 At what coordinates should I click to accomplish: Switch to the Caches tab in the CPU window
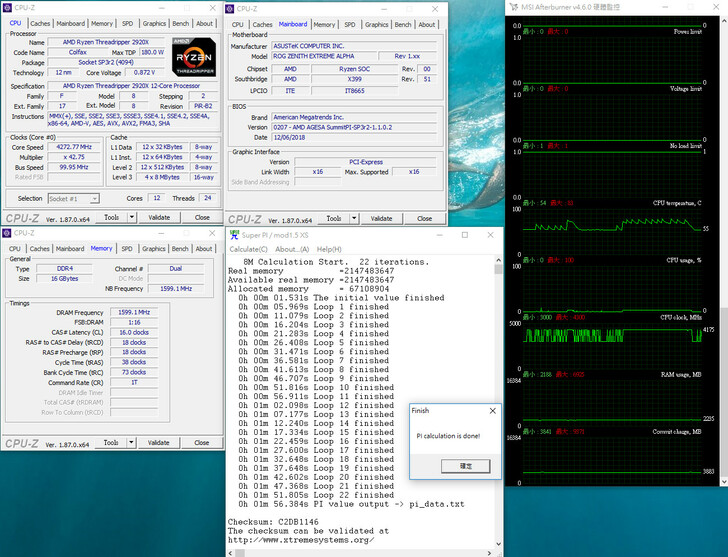(40, 23)
